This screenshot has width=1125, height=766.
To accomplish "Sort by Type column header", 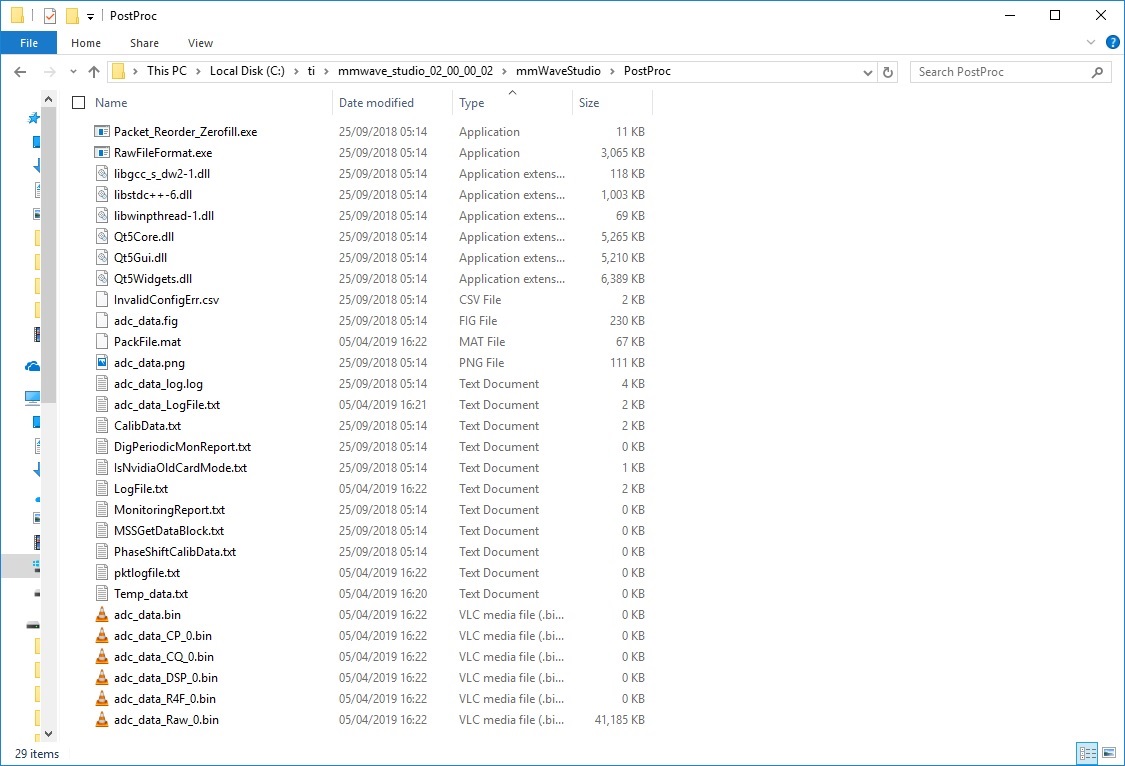I will [471, 103].
